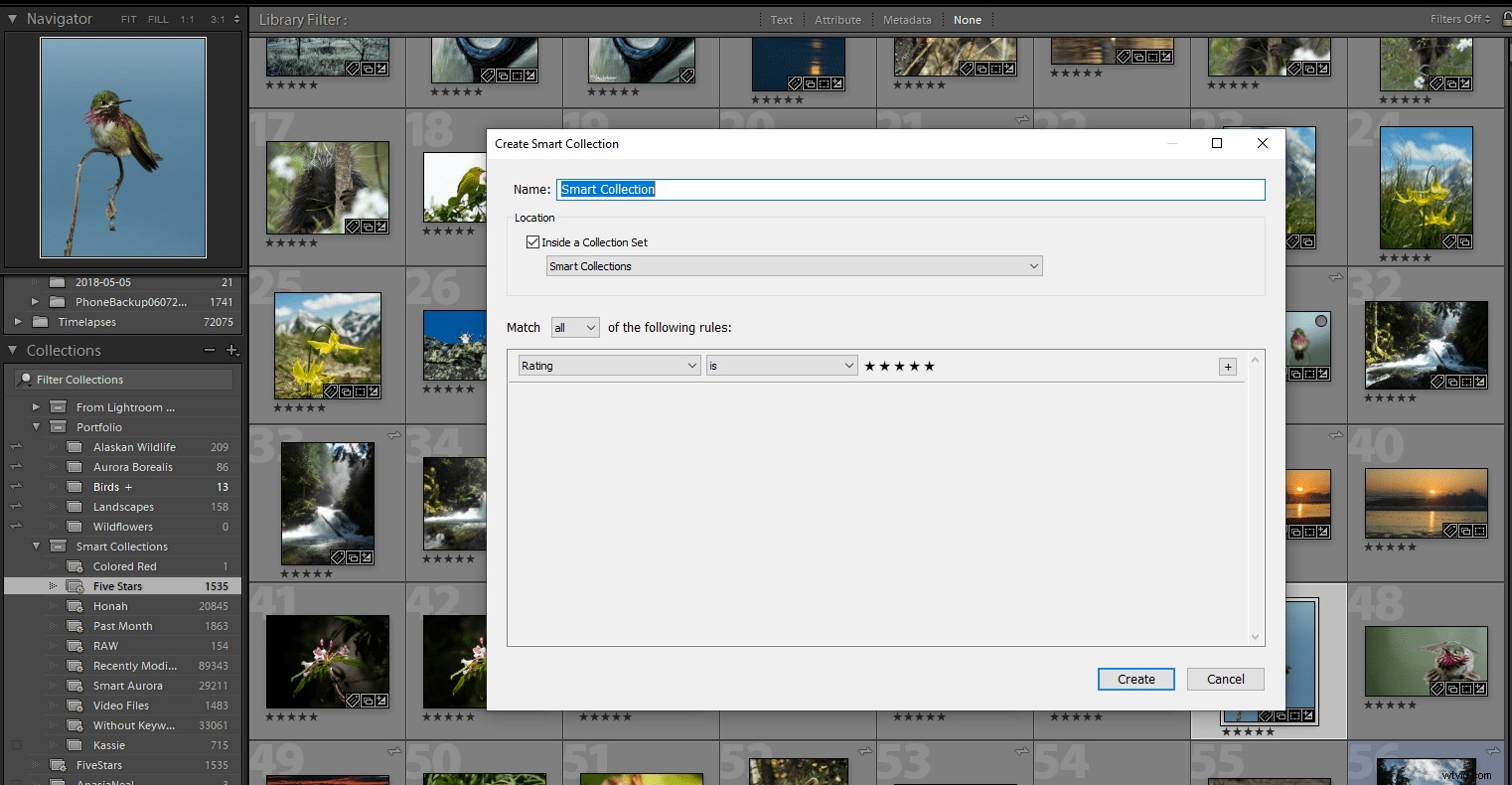This screenshot has height=785, width=1512.
Task: Expand the From Lightroom tree item
Action: click(x=37, y=406)
